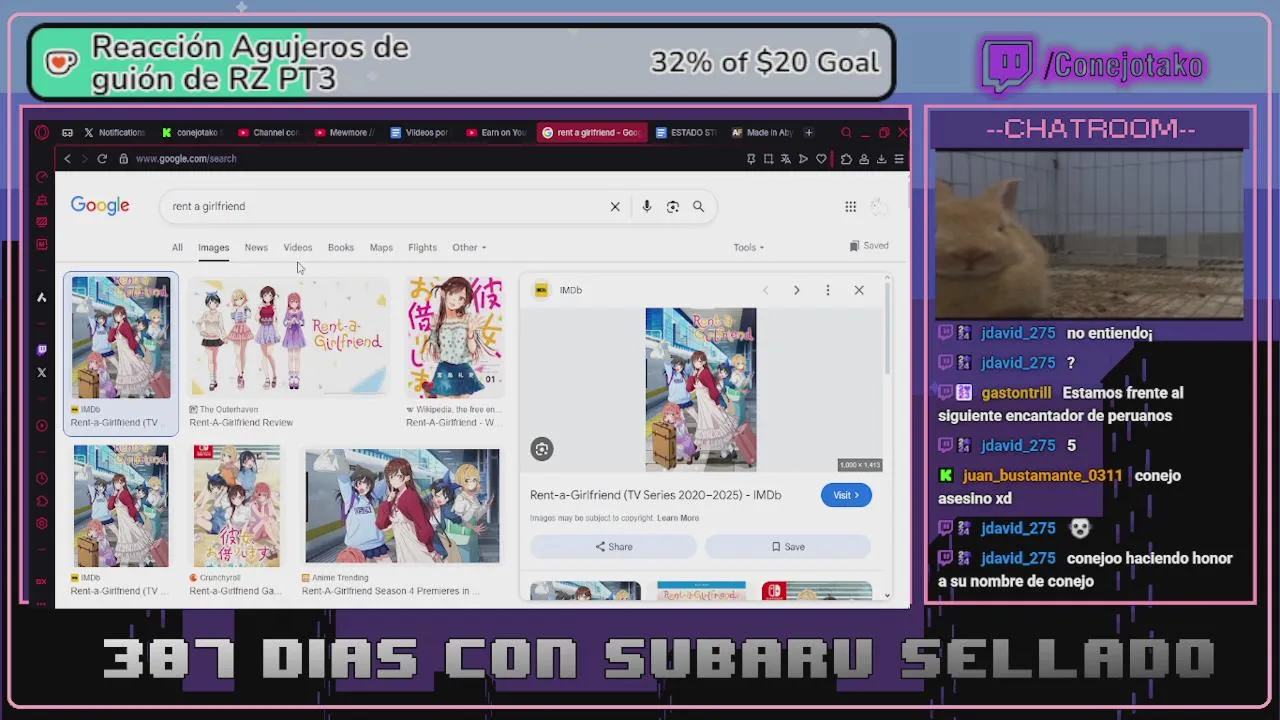Open three-dot options in IMDb preview panel
The height and width of the screenshot is (720, 1280).
point(827,290)
